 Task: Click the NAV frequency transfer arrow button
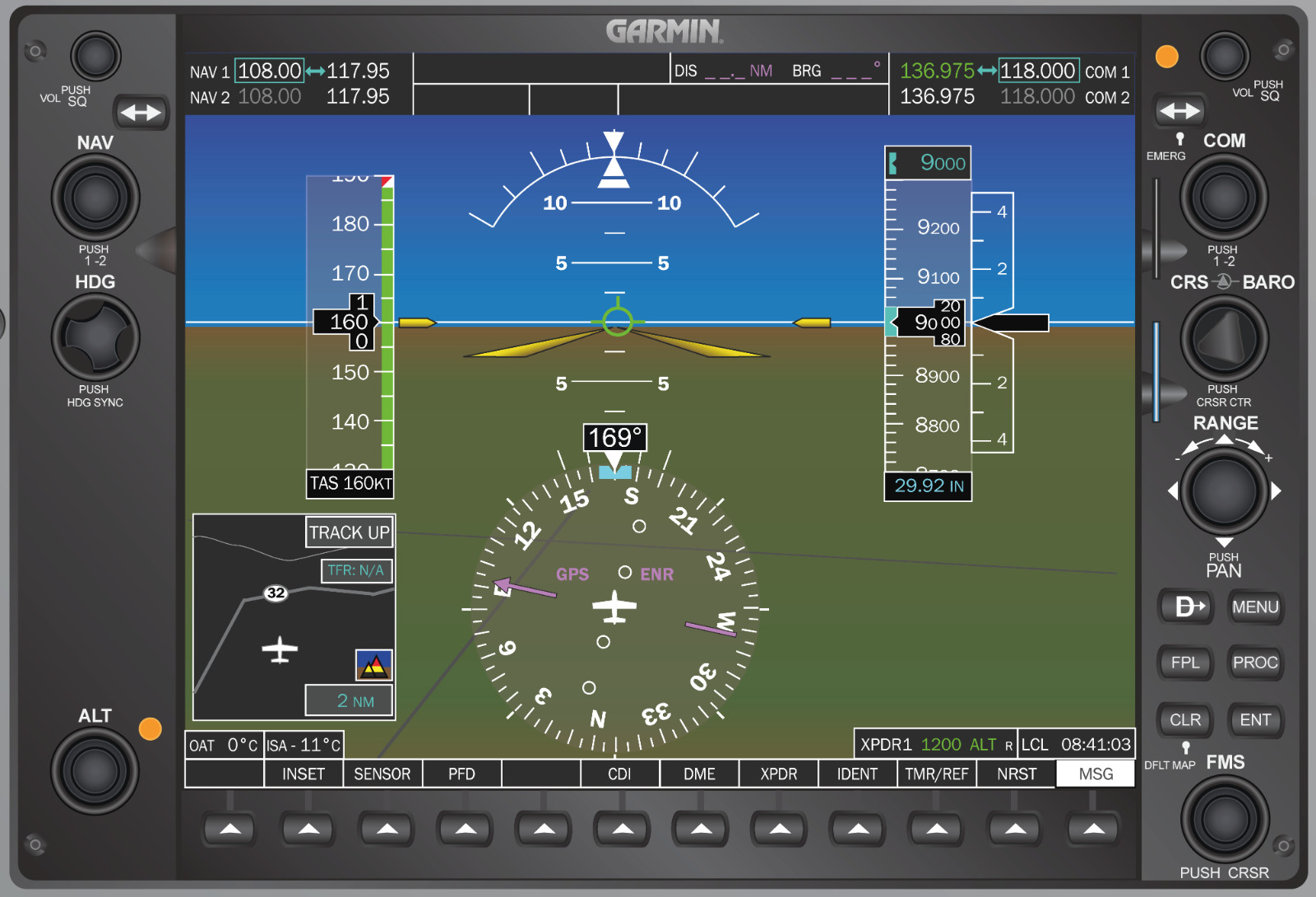pos(141,112)
